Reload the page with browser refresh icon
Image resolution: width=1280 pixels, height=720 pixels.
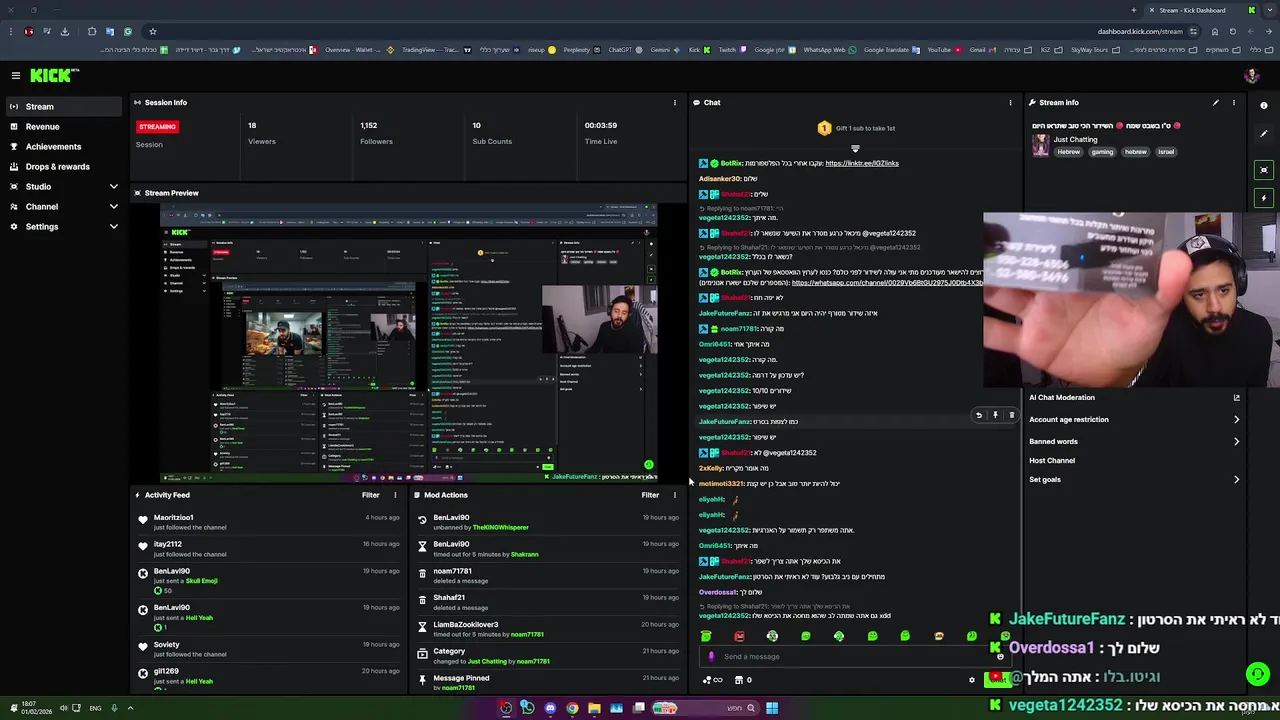(1232, 31)
